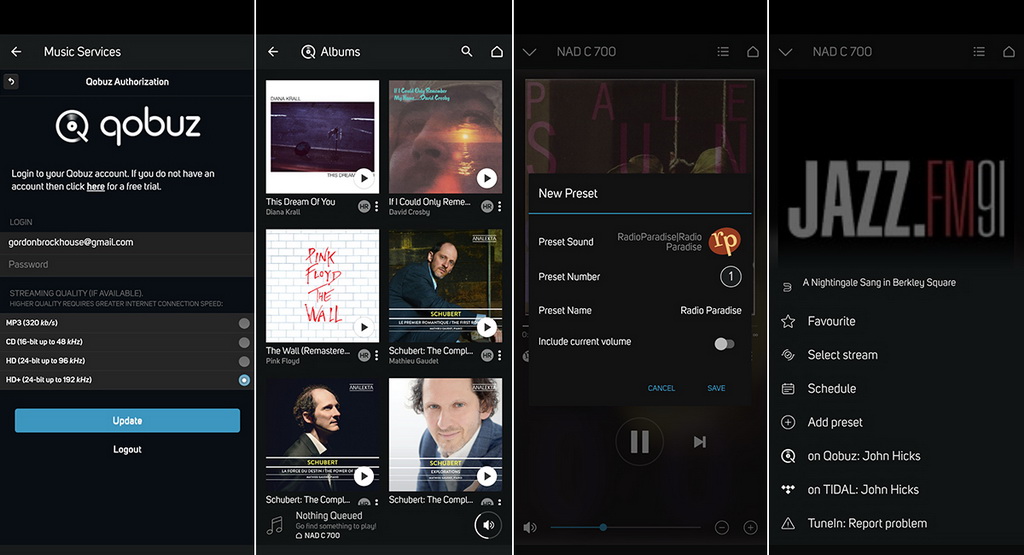1024x555 pixels.
Task: Decrease volume with minus button
Action: coord(722,527)
